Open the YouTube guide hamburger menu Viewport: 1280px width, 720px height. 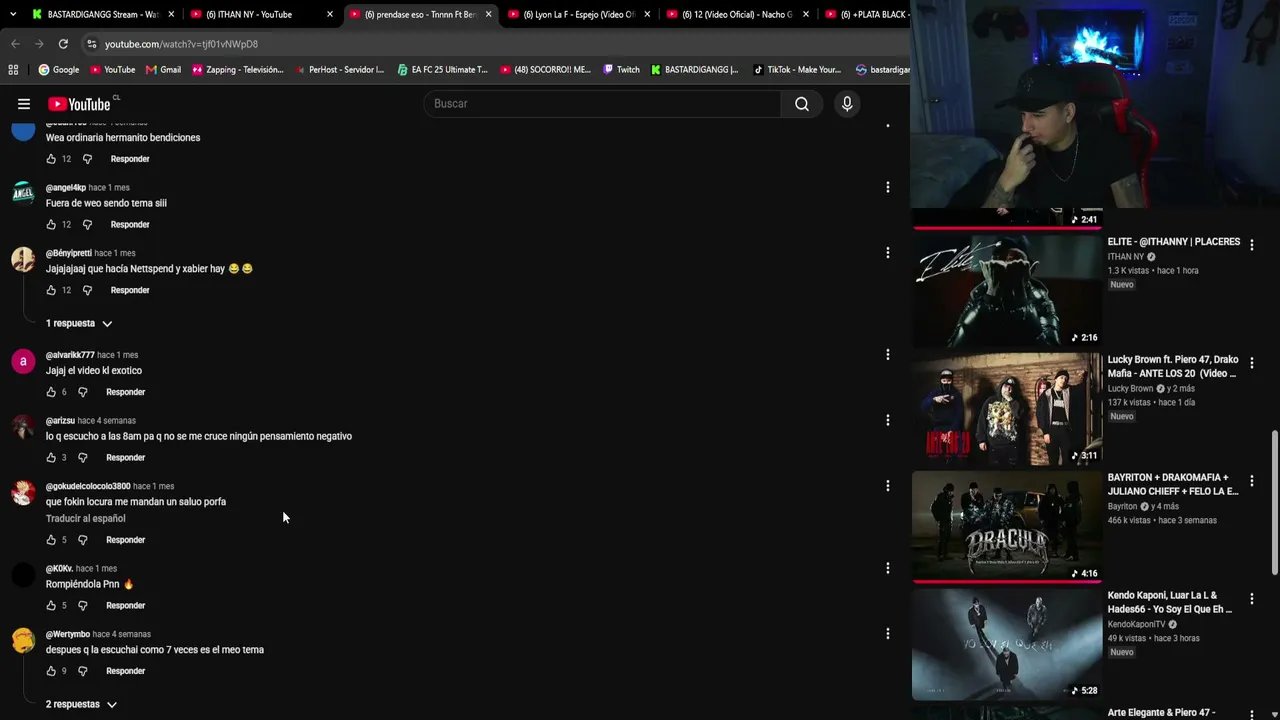point(24,104)
